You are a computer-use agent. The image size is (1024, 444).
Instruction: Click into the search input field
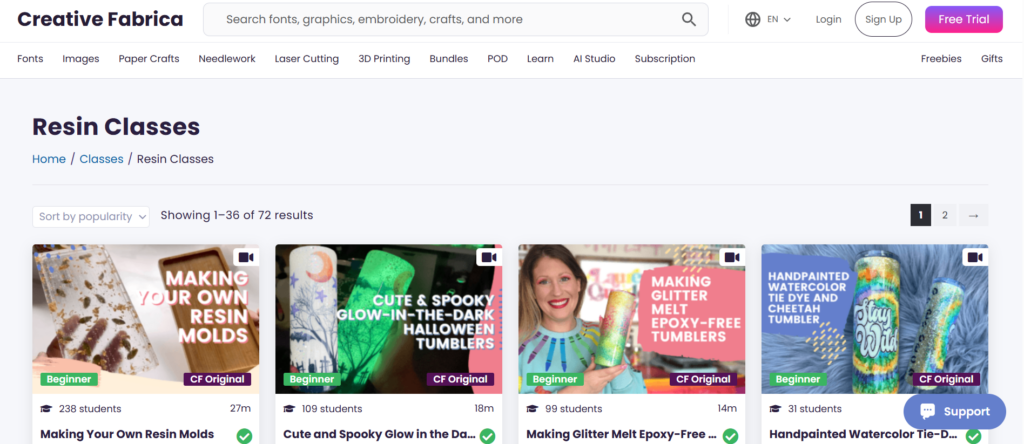[x=440, y=19]
